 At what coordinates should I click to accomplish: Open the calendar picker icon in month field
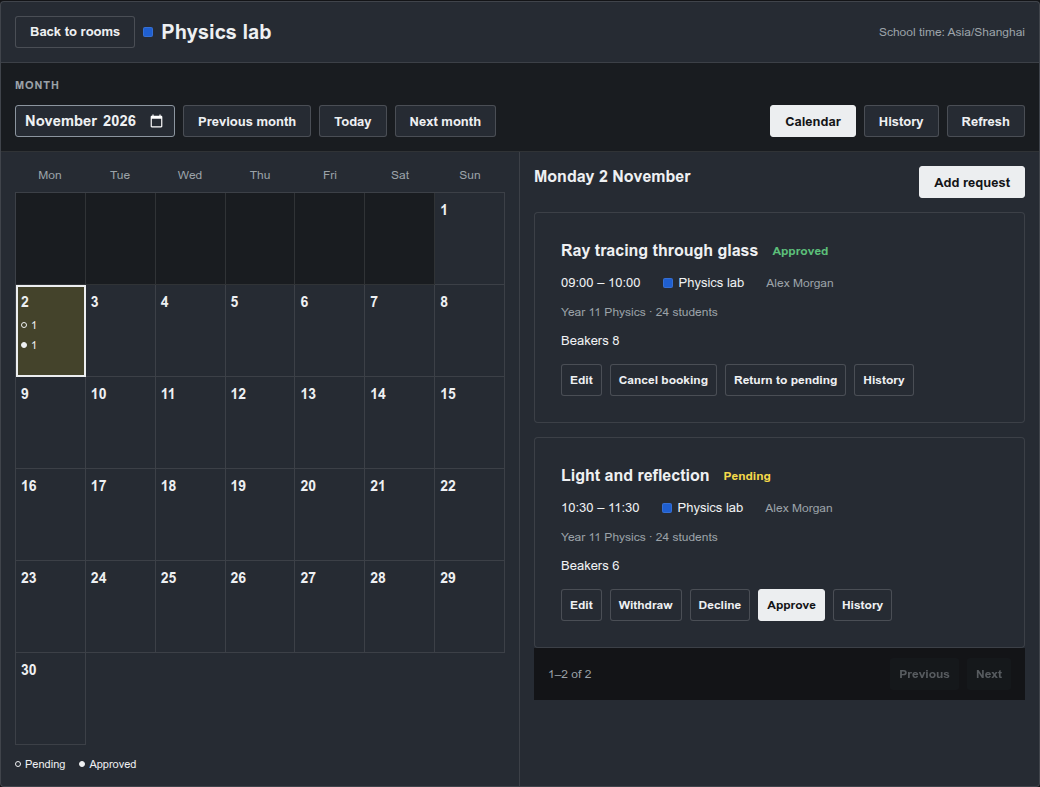157,121
